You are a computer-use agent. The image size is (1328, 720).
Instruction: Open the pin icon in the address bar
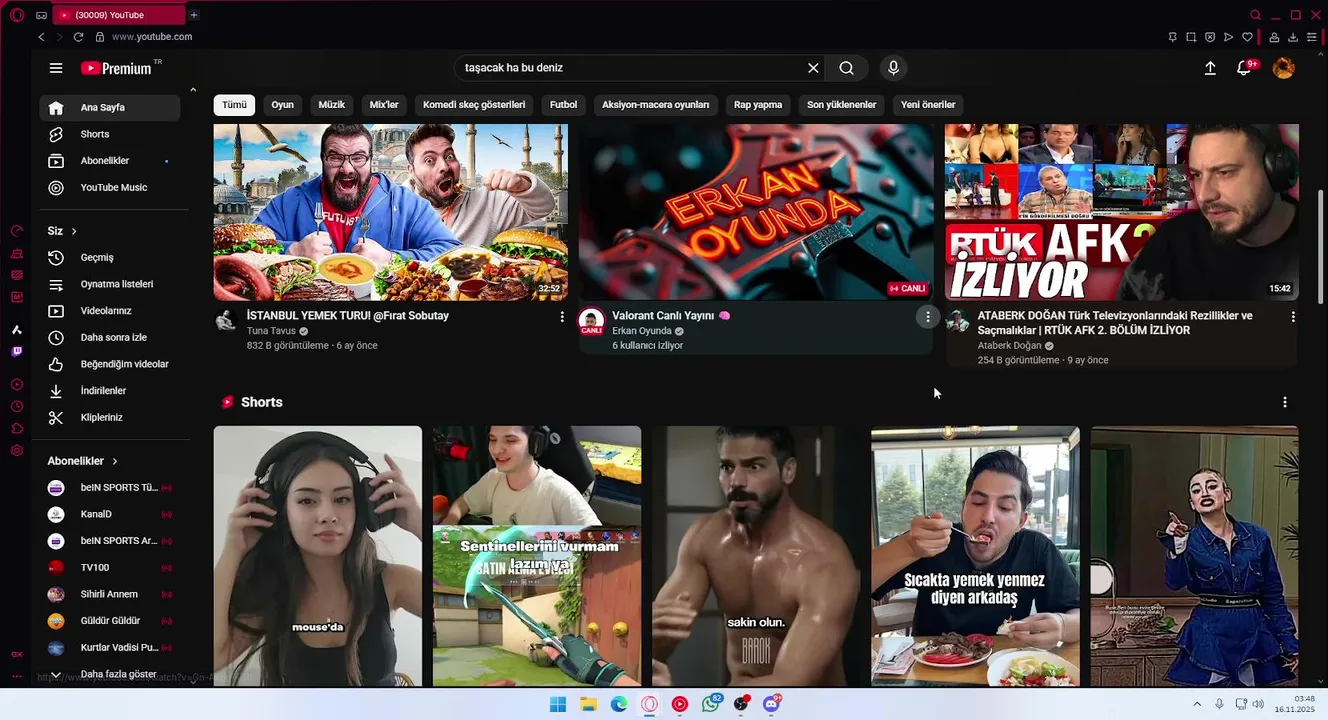tap(1172, 37)
